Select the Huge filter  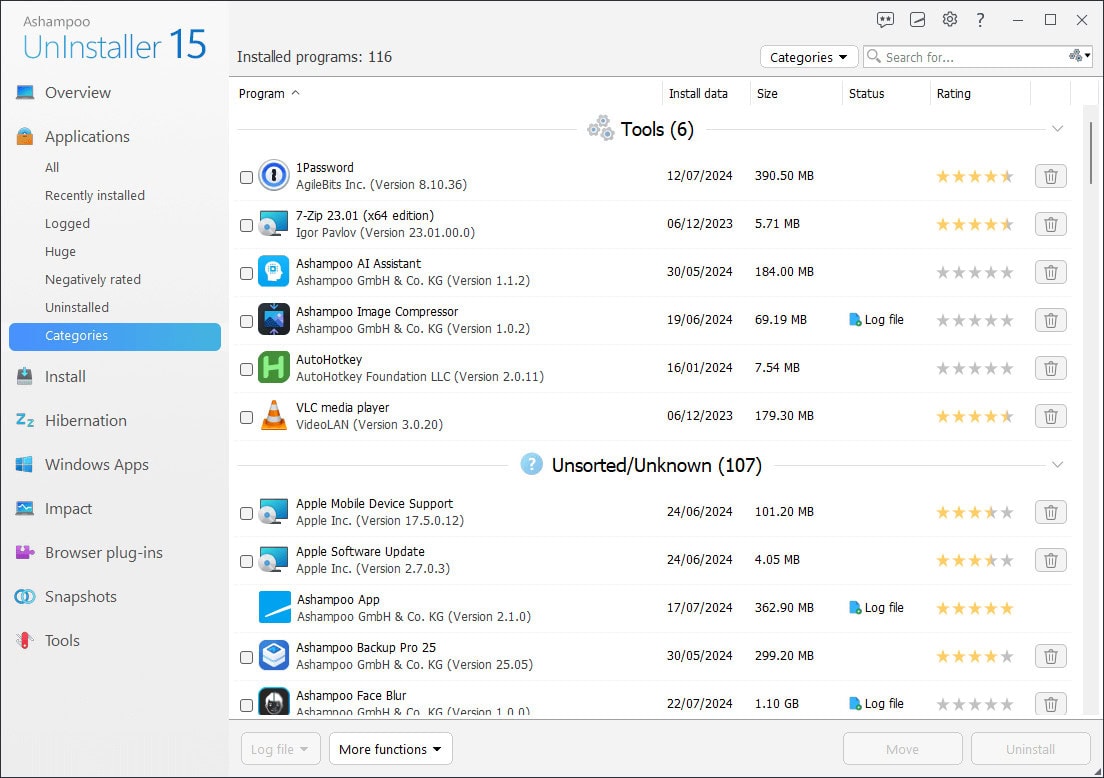[60, 251]
